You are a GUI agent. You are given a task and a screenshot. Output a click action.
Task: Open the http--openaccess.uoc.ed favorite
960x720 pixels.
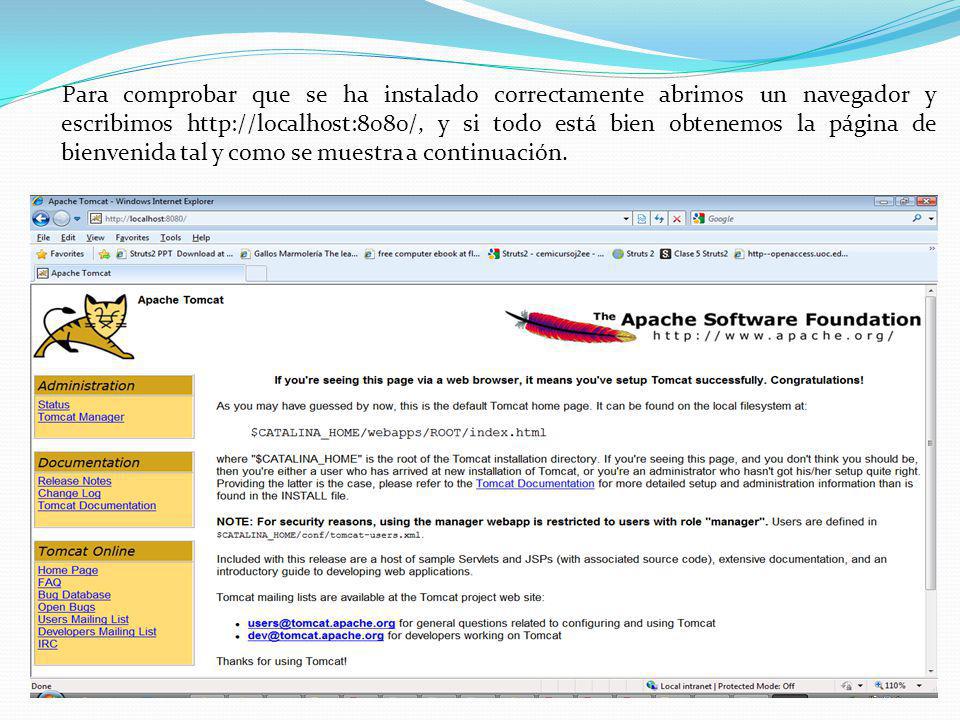click(x=791, y=253)
